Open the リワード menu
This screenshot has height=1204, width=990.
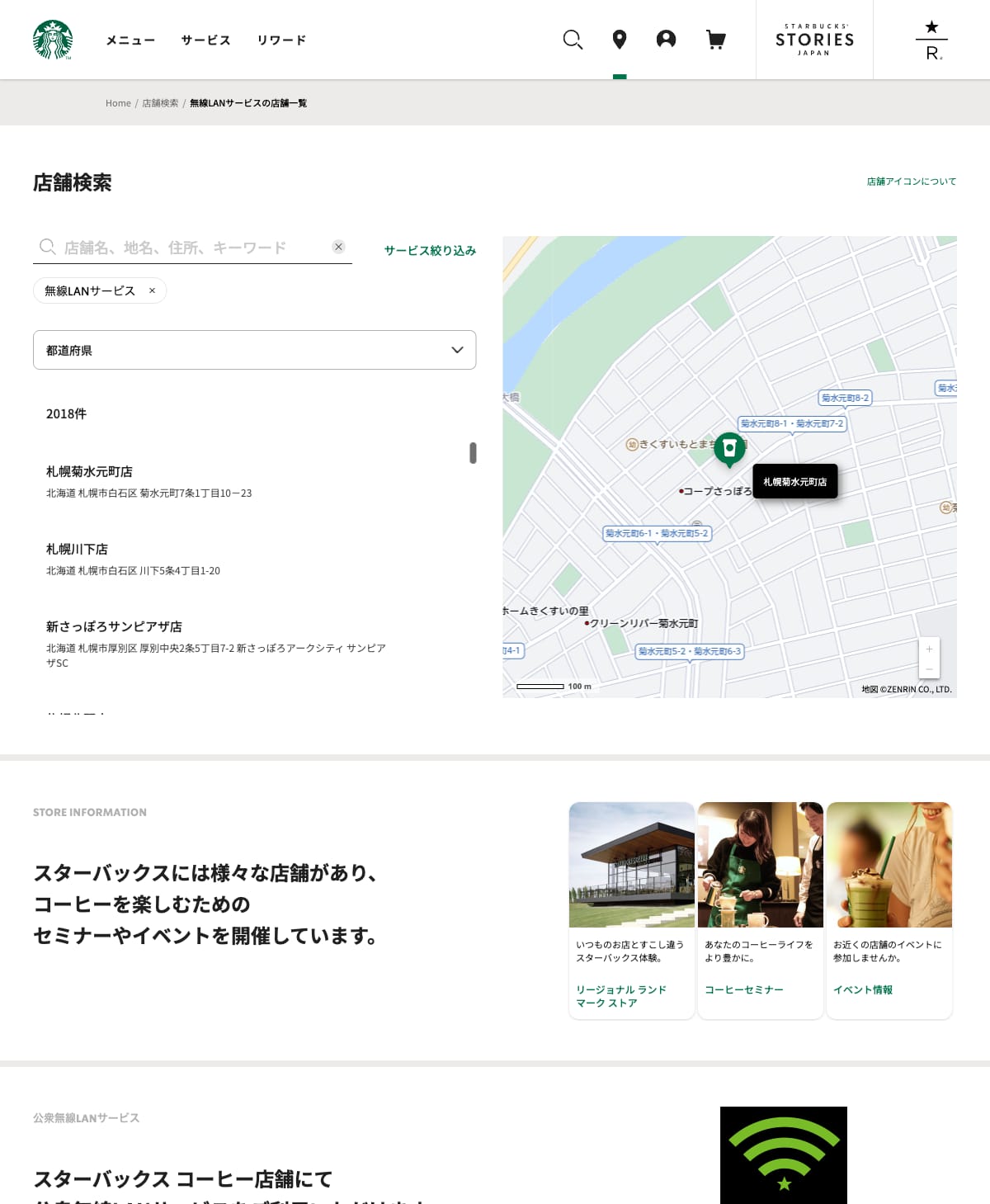pos(281,40)
